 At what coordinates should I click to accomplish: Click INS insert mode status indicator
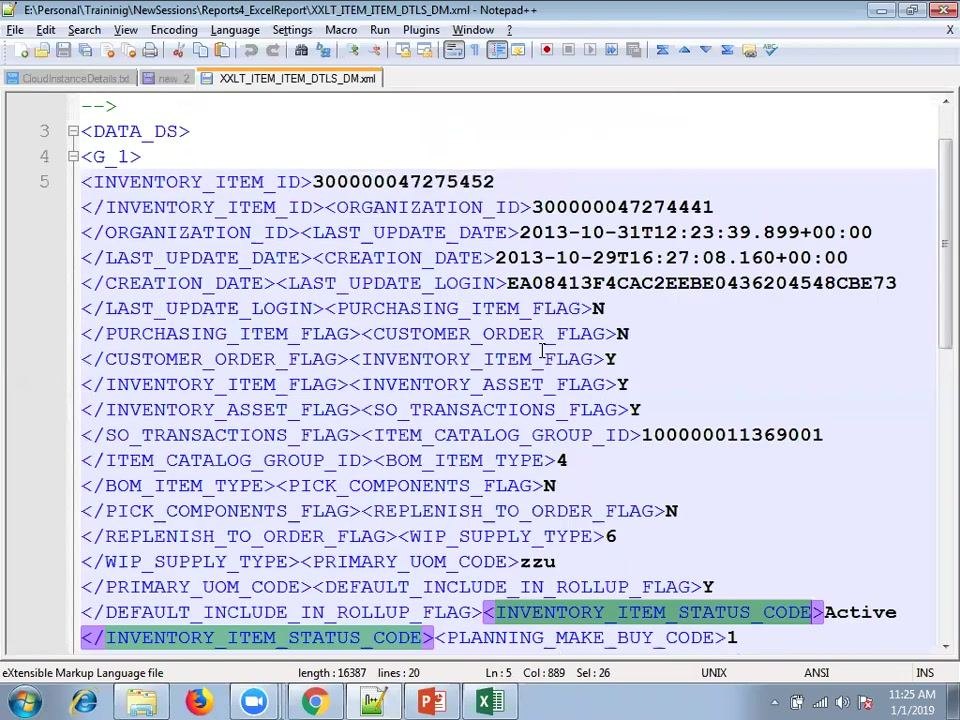924,673
